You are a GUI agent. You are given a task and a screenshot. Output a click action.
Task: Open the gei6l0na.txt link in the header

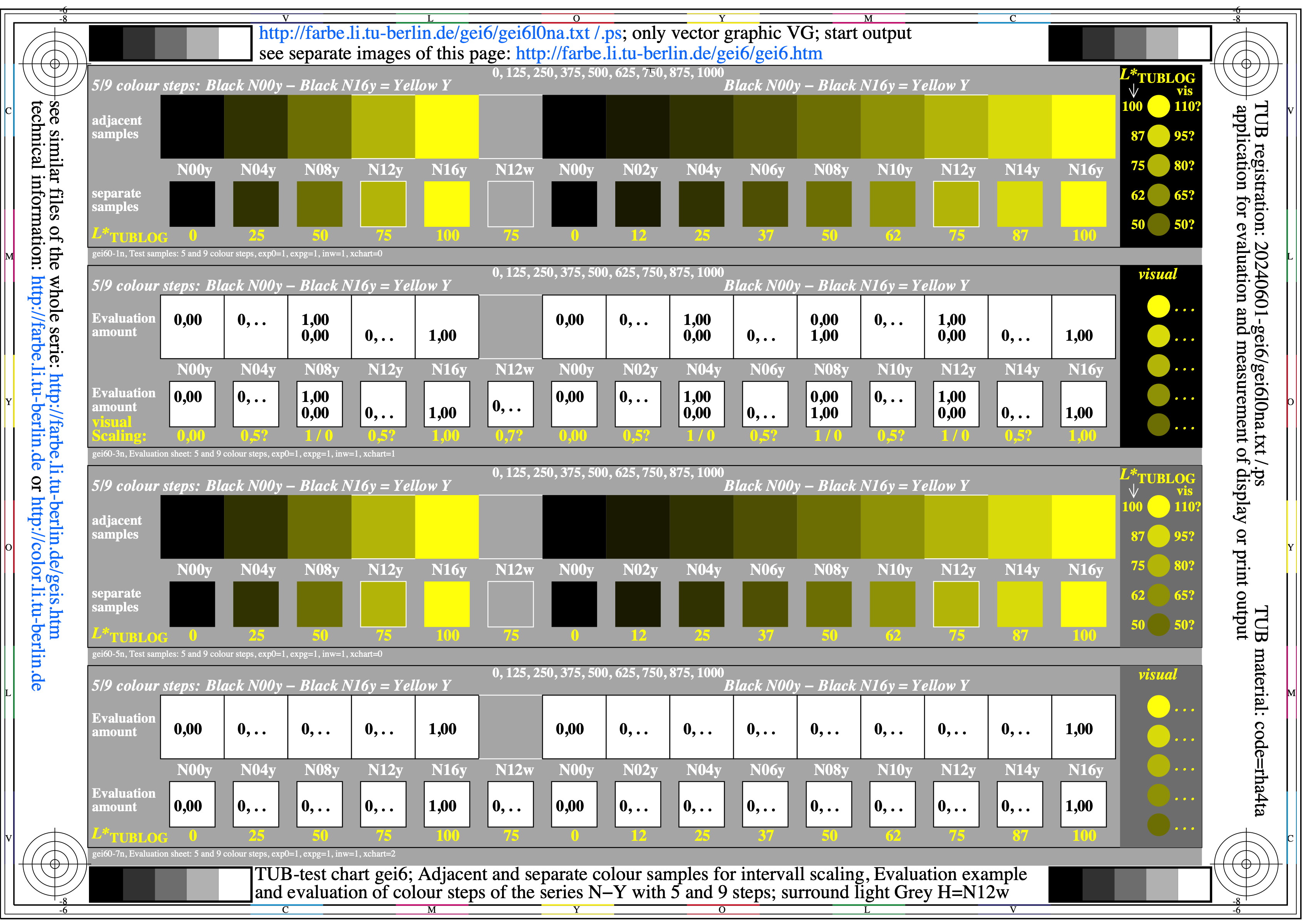coord(425,33)
